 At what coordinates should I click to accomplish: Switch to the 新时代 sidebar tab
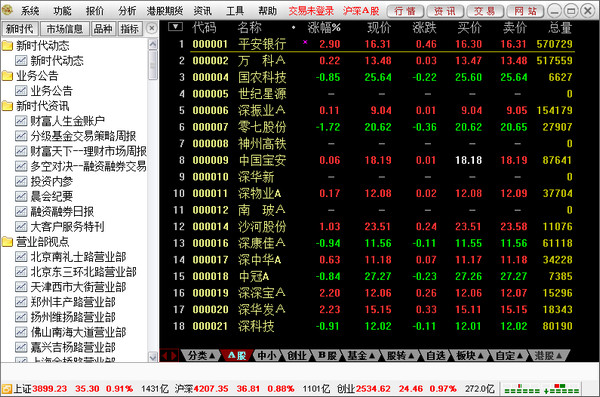click(x=20, y=29)
